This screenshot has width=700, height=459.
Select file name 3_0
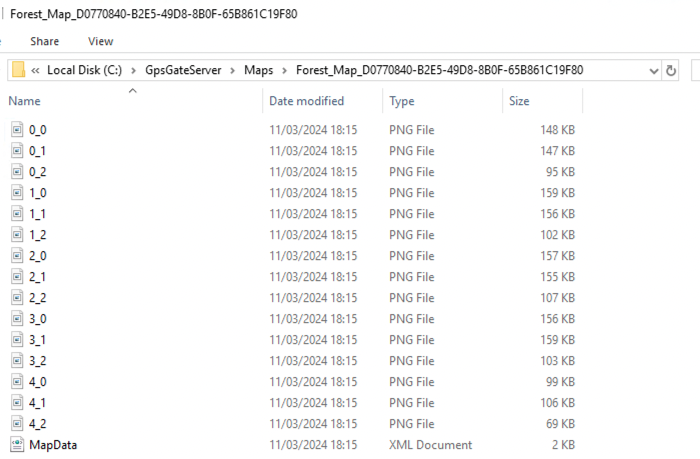[38, 319]
